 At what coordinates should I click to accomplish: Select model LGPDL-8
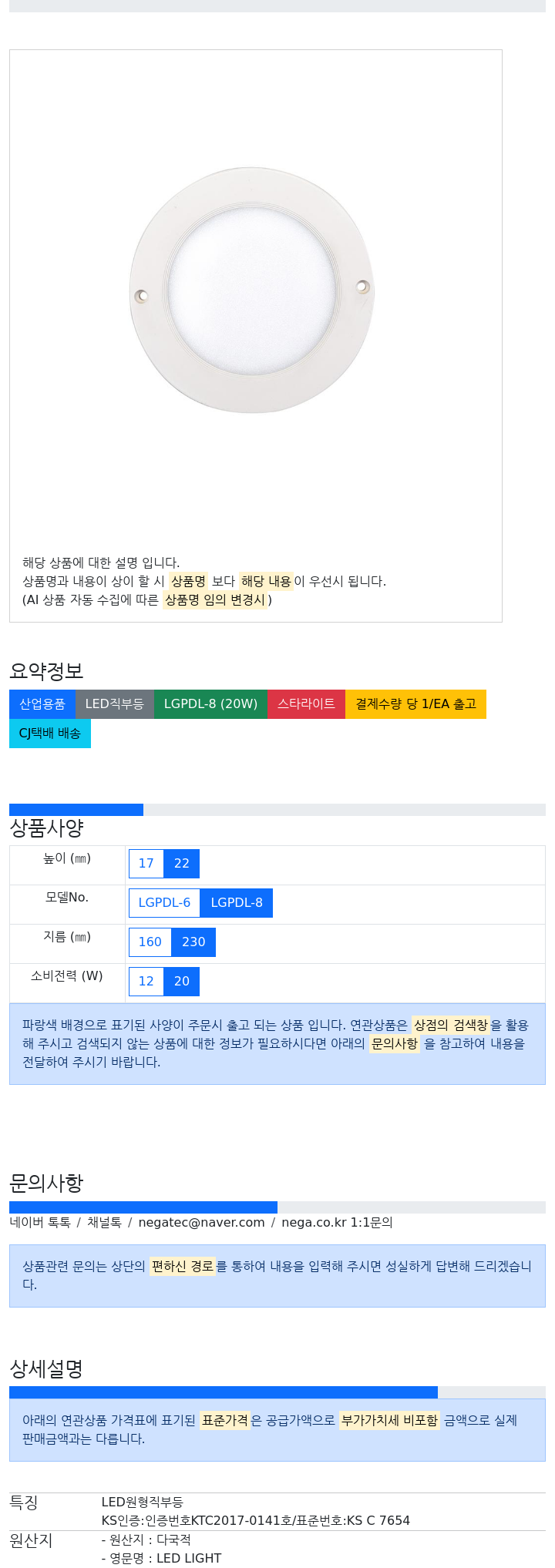tap(237, 903)
